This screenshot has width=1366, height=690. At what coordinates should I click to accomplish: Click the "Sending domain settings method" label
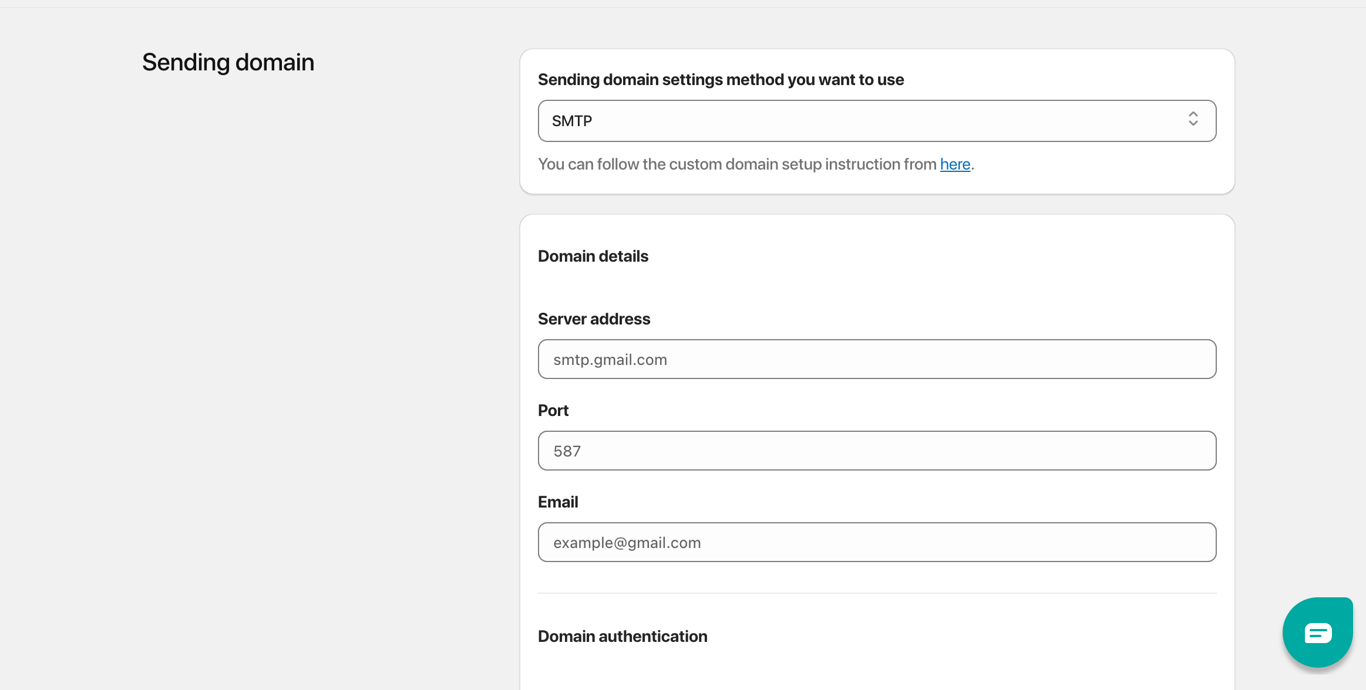720,80
